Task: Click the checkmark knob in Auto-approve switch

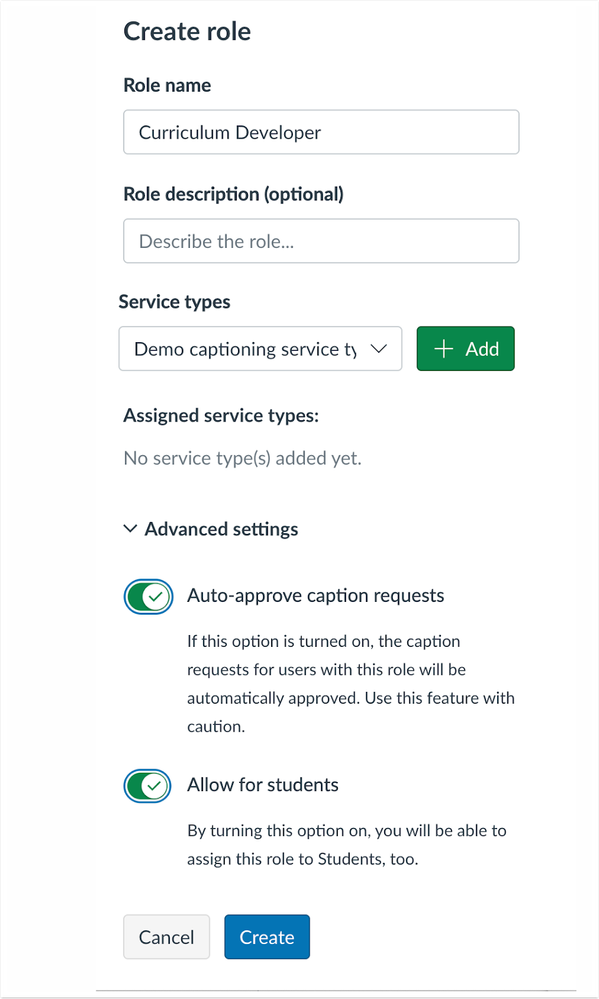Action: coord(155,597)
